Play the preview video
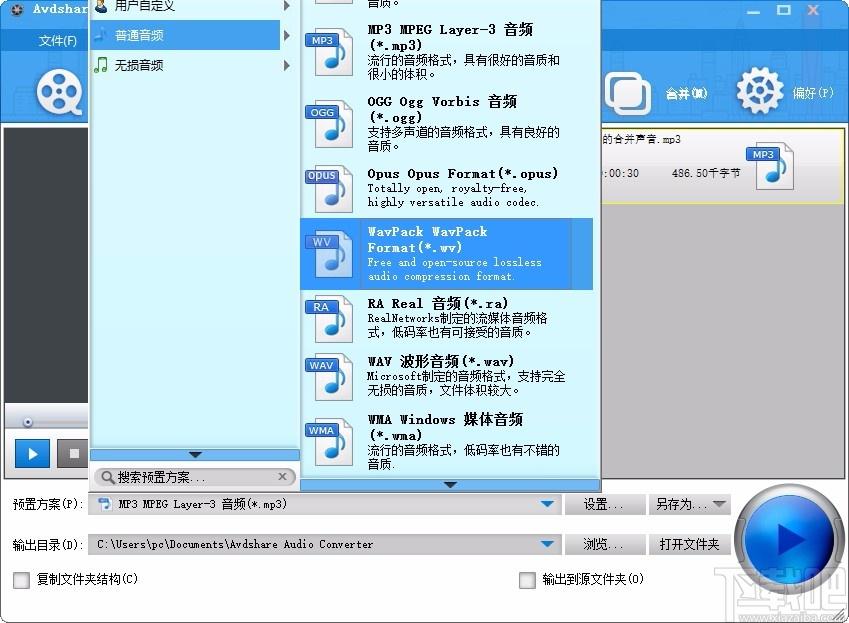849x623 pixels. [x=32, y=454]
